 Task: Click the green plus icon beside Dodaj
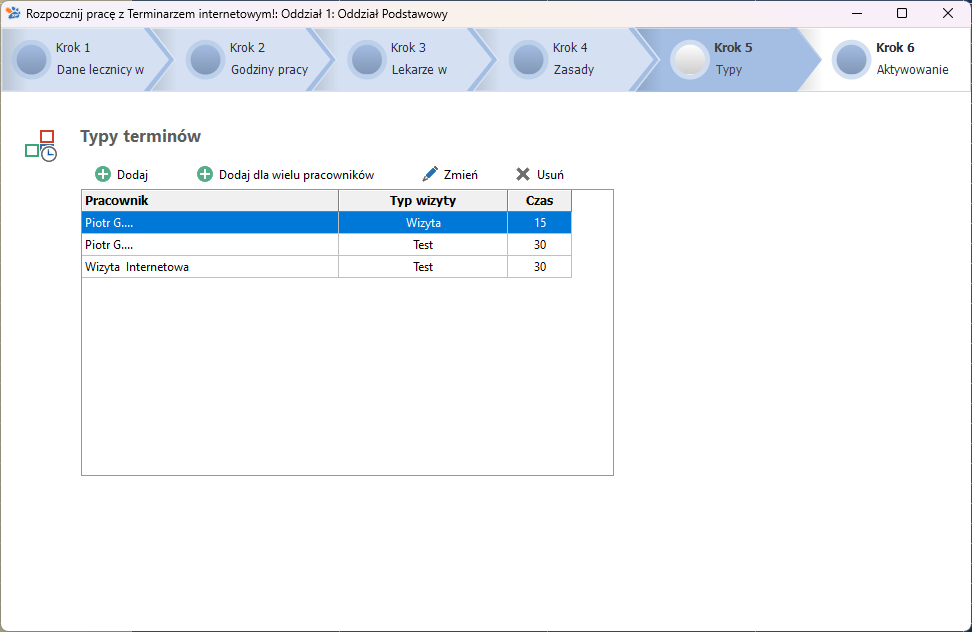[x=103, y=175]
